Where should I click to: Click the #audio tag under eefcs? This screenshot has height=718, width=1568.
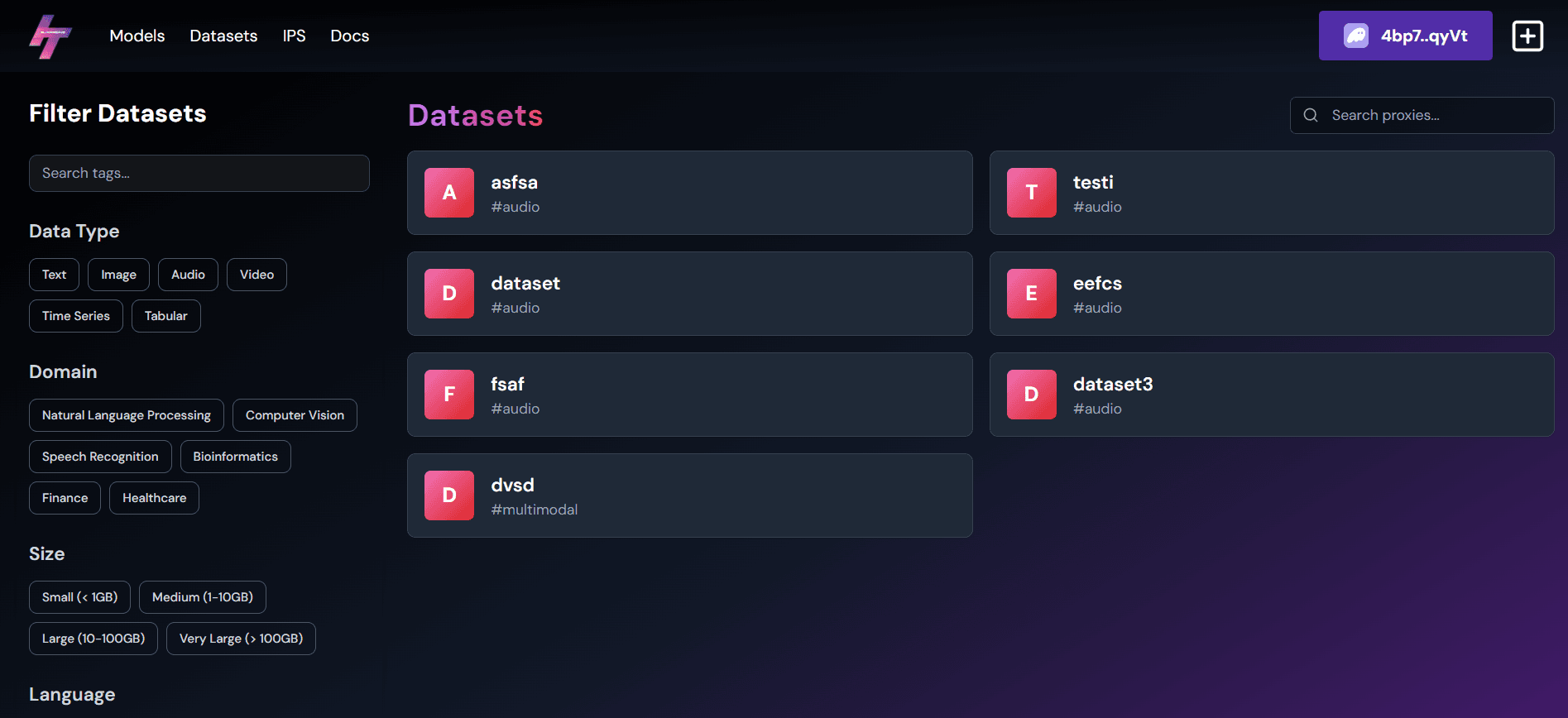1097,308
